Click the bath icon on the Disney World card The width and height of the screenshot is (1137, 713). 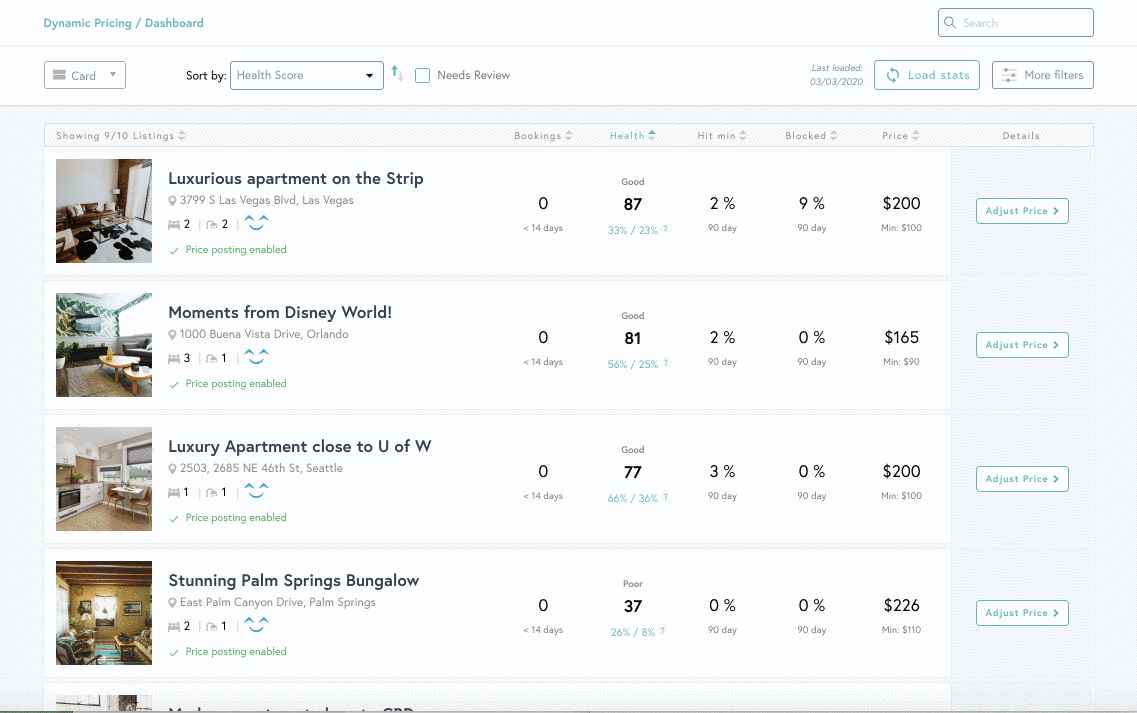(x=212, y=358)
